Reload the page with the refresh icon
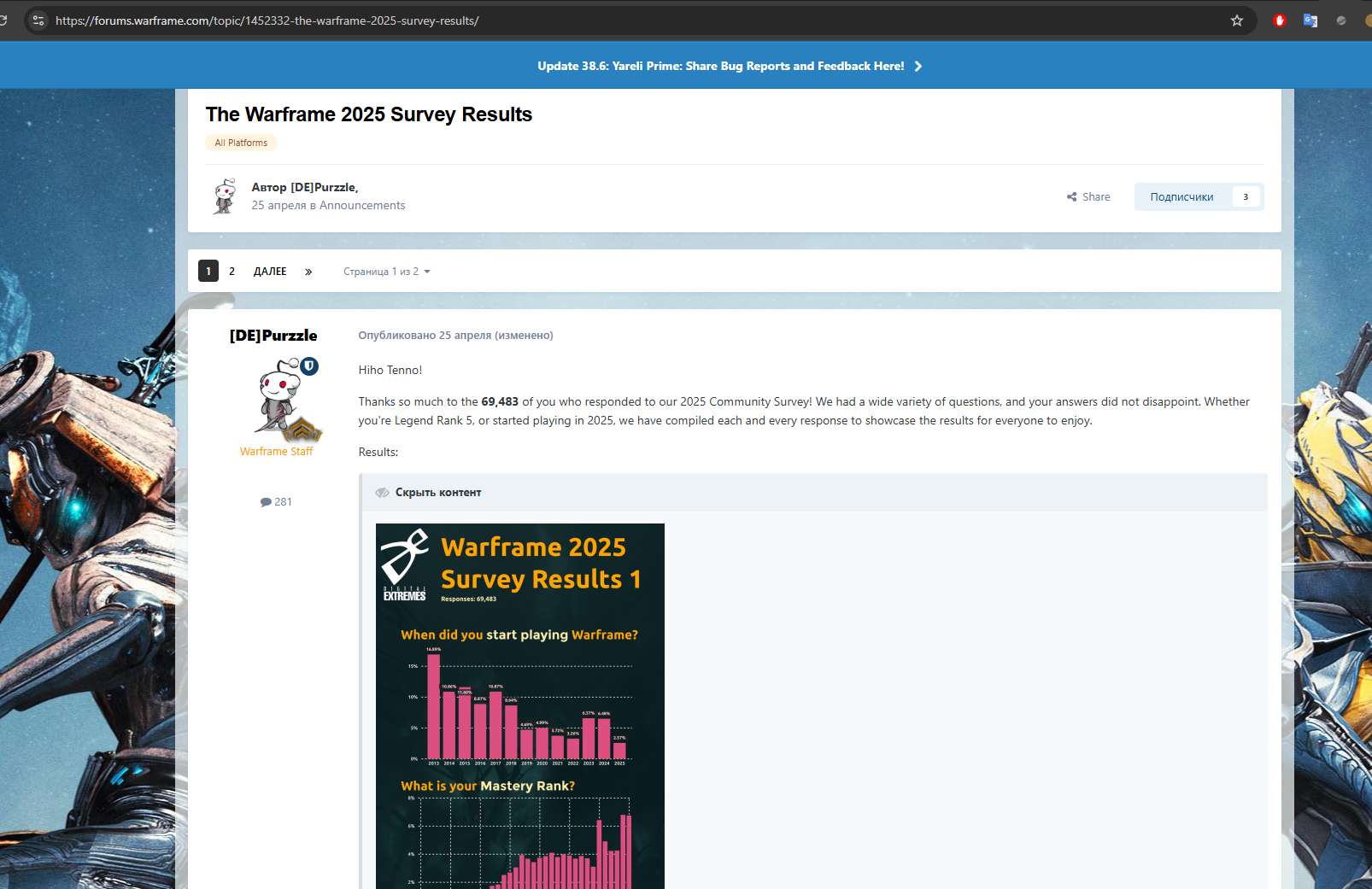The image size is (1372, 889). (3, 20)
